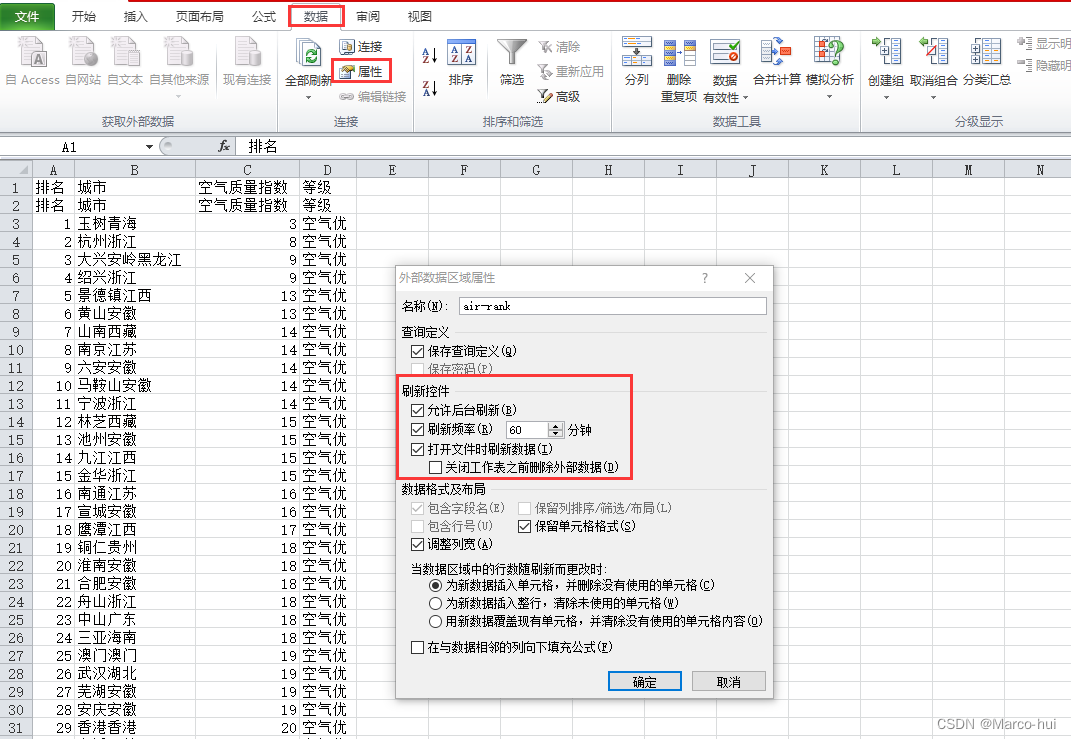1071x739 pixels.
Task: Click 创建组 group icon
Action: [886, 53]
